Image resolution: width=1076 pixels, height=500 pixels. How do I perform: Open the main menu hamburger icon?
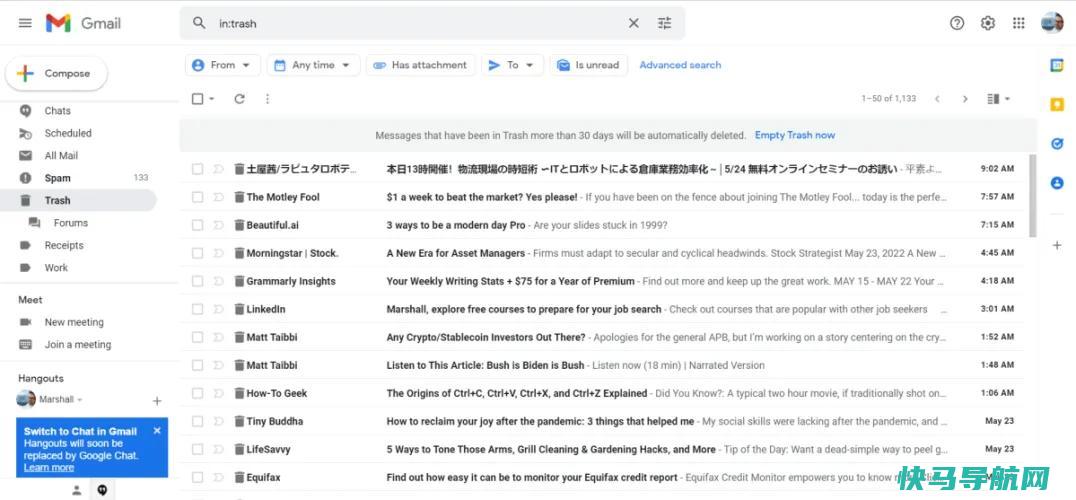pyautogui.click(x=25, y=23)
